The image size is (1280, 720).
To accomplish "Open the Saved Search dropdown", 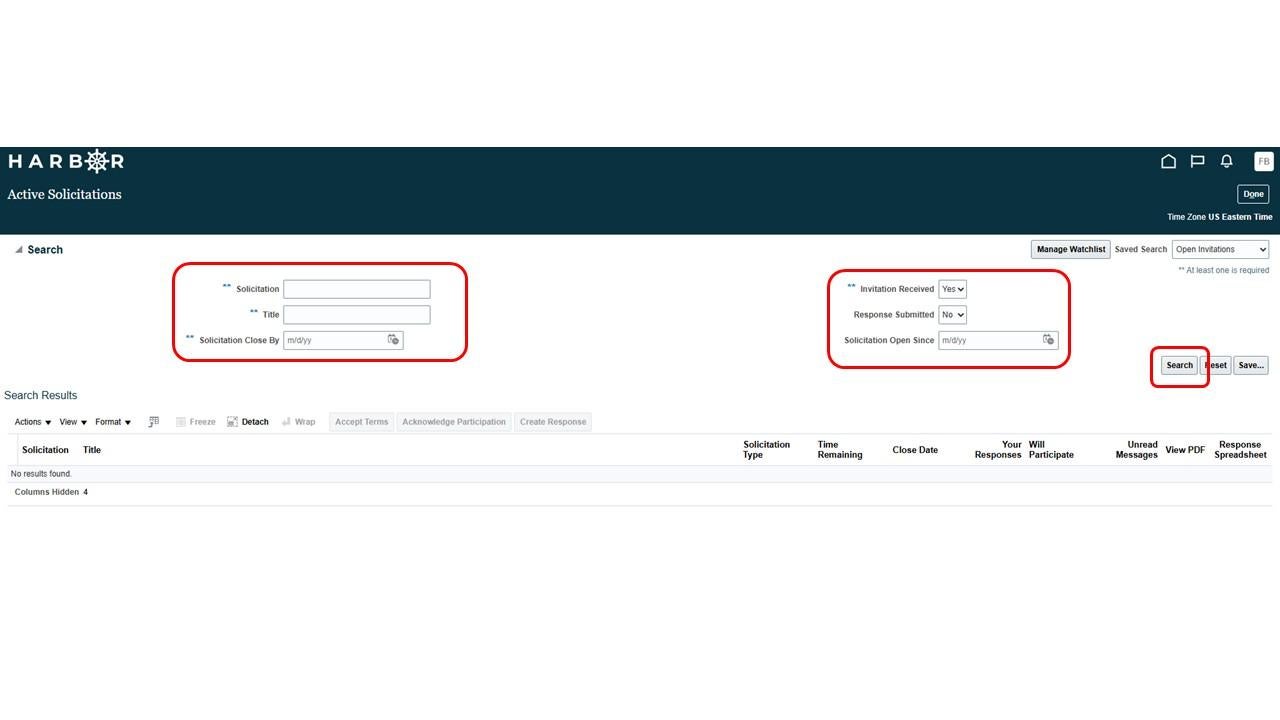I will [x=1220, y=249].
